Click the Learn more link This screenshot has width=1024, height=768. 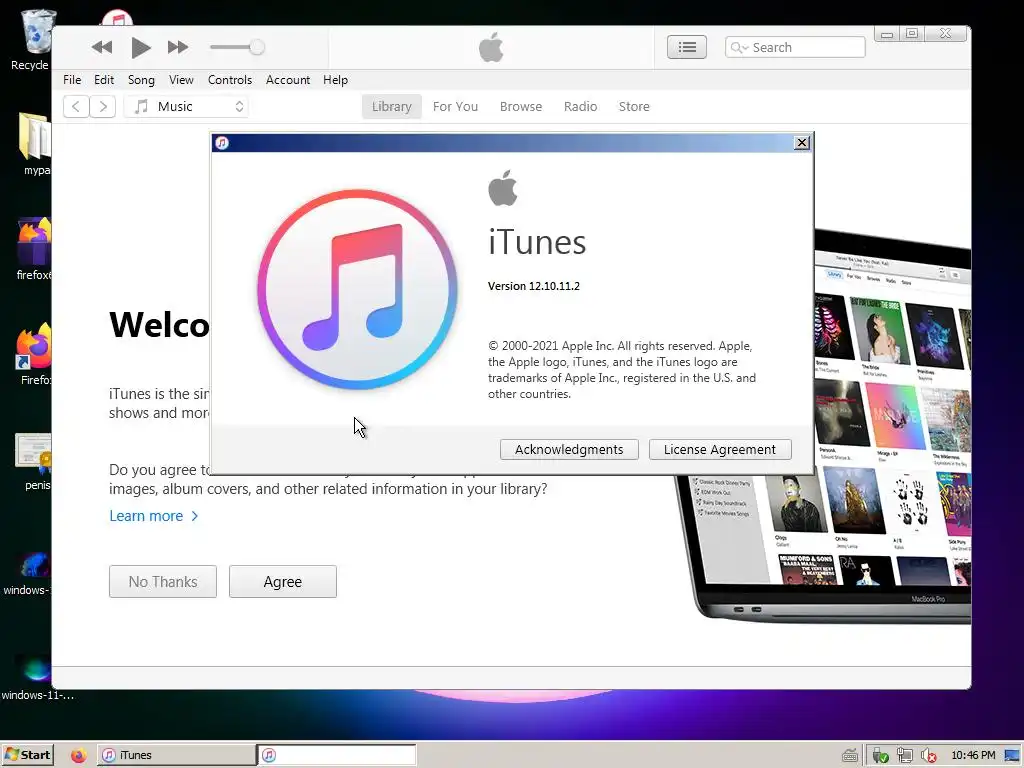[x=153, y=516]
